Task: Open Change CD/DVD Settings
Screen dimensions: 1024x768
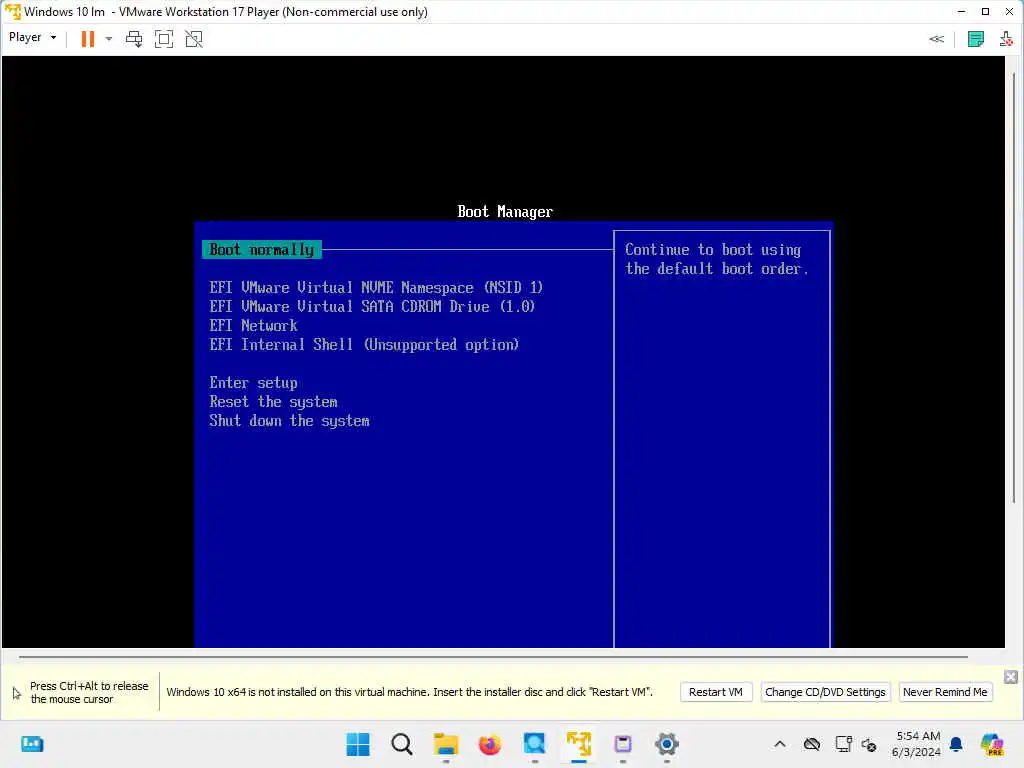Action: coord(825,692)
